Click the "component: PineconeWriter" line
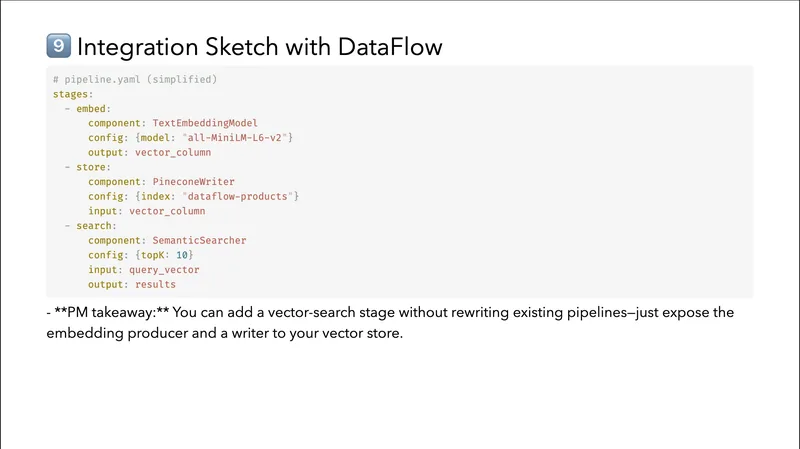Screen dimensions: 800x449 161,182
